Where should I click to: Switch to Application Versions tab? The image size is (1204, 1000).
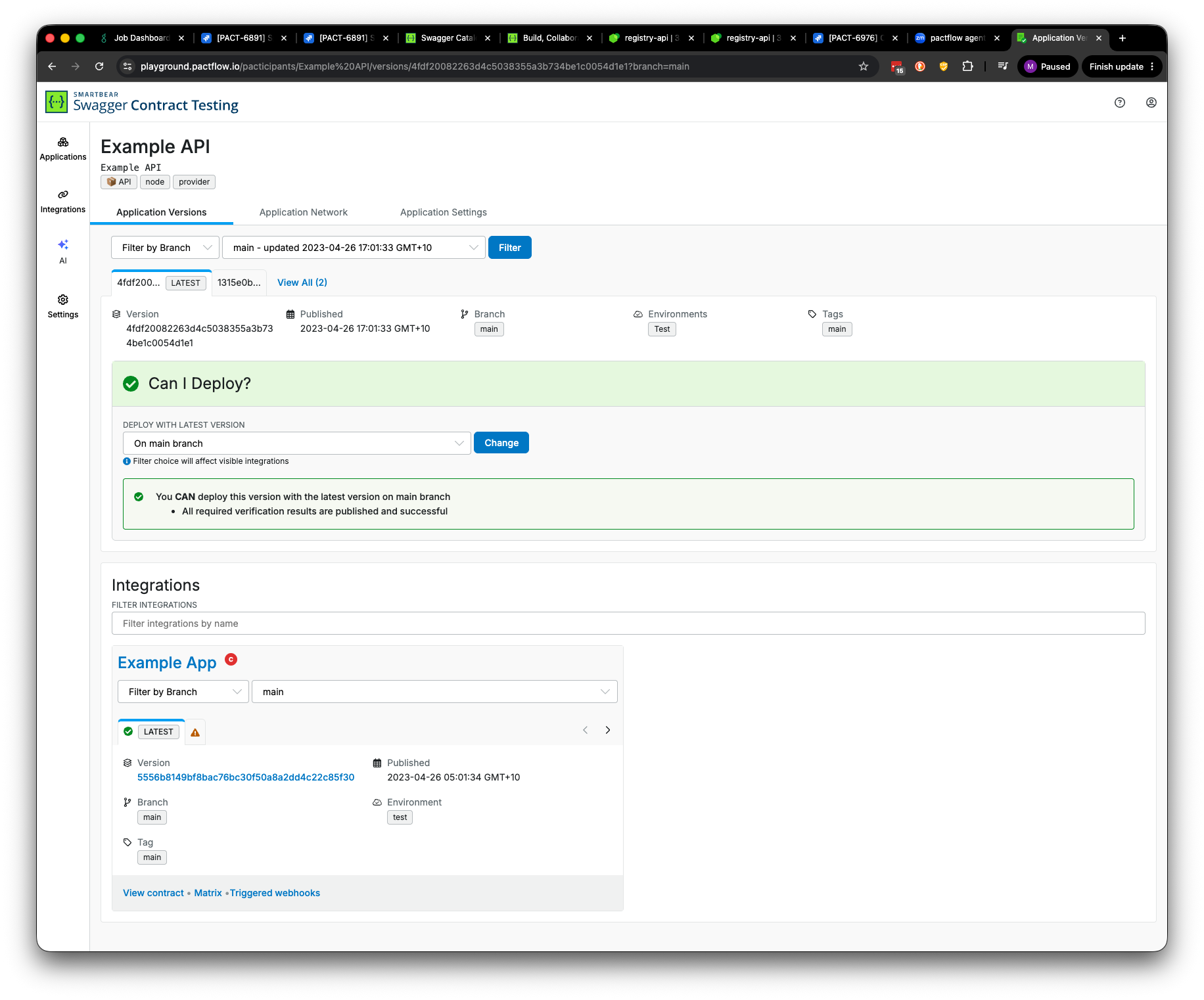pyautogui.click(x=162, y=212)
